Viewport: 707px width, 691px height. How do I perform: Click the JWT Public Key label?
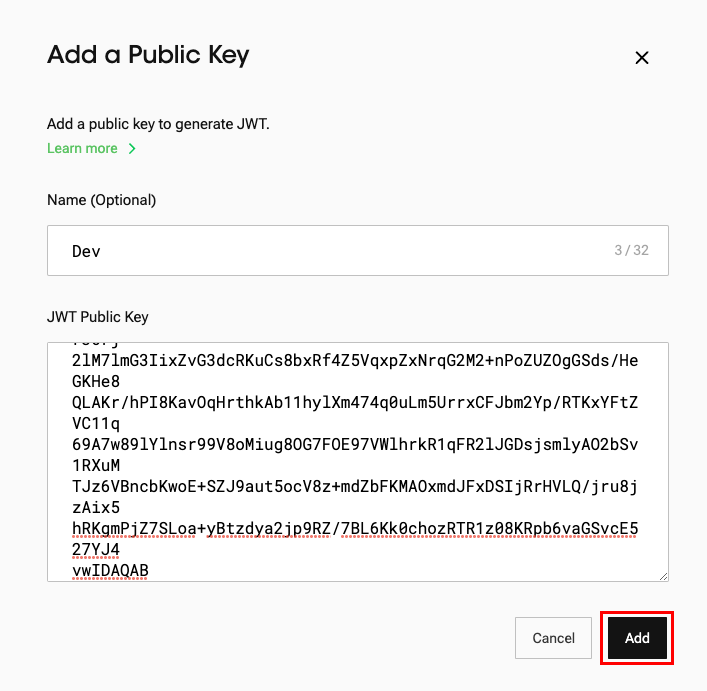(x=97, y=317)
